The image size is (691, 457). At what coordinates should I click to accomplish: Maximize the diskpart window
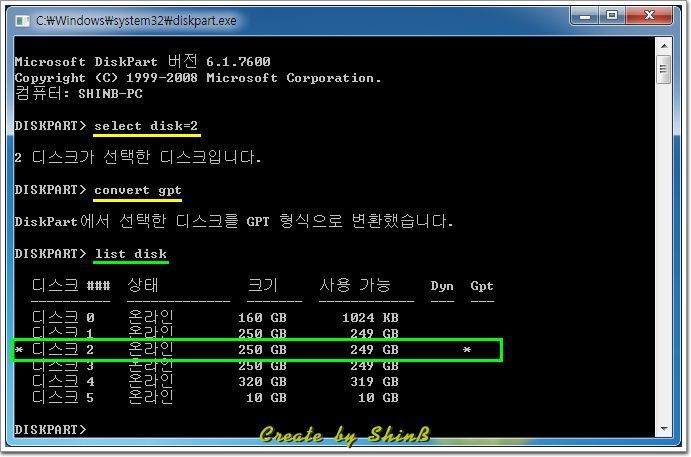pos(612,16)
